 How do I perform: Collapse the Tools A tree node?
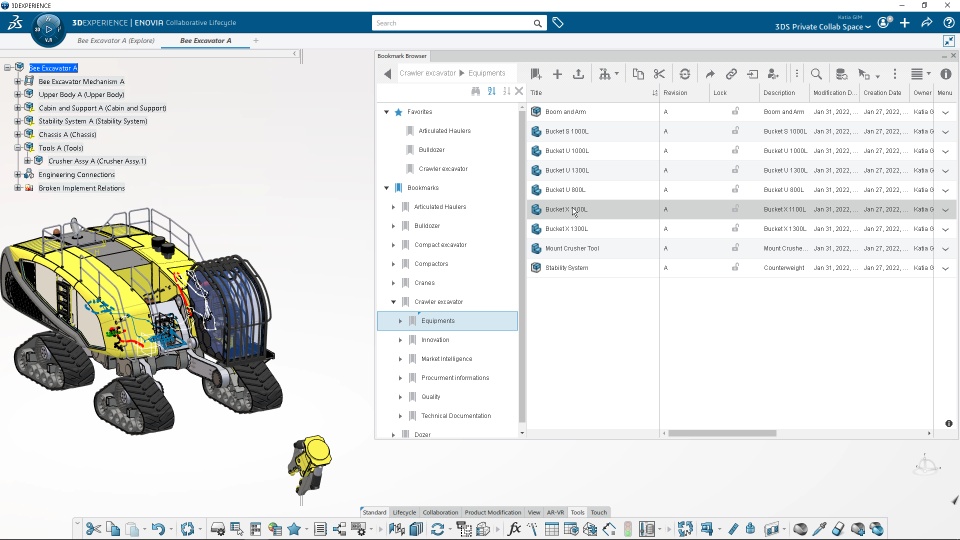[x=18, y=148]
